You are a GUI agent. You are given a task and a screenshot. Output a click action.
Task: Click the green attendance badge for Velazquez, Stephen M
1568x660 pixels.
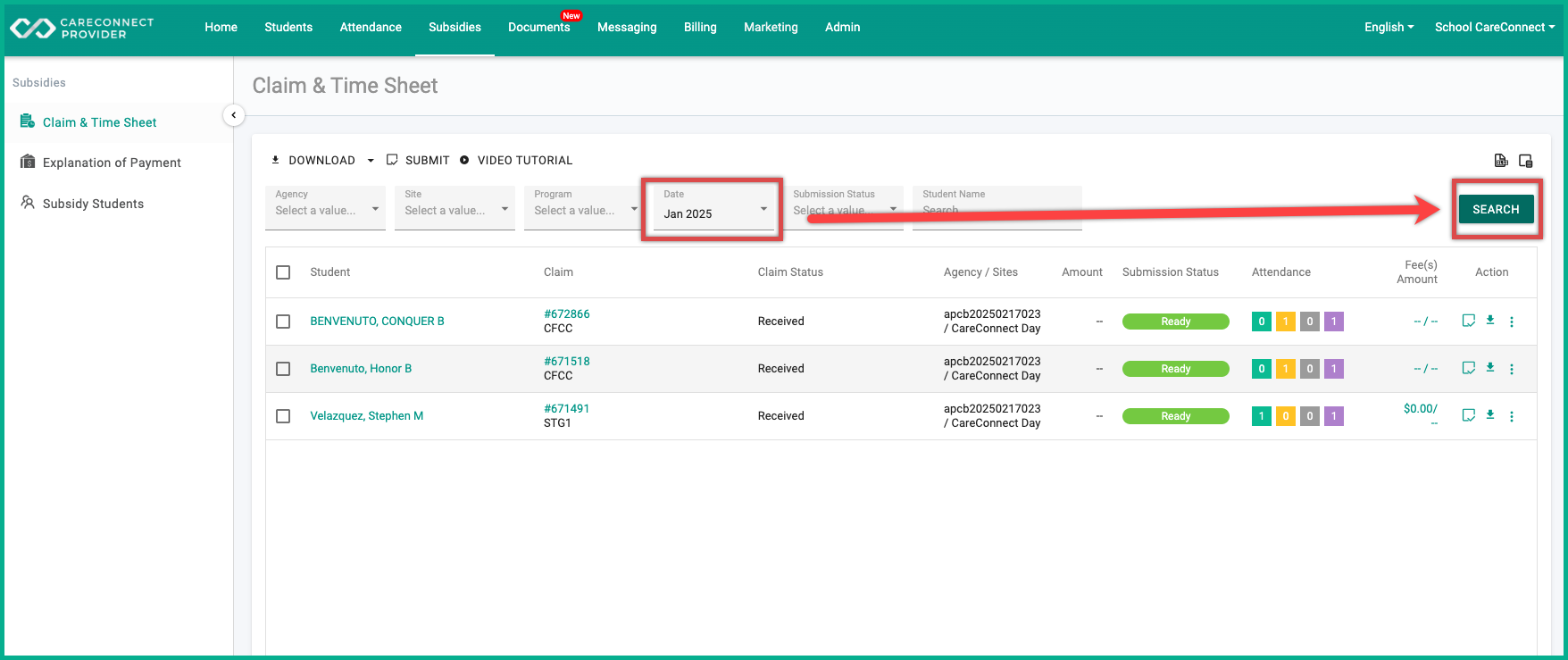(1262, 416)
